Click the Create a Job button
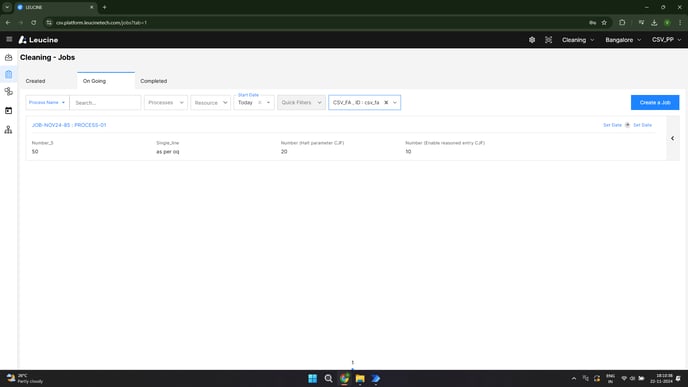The image size is (688, 387). pyautogui.click(x=655, y=103)
